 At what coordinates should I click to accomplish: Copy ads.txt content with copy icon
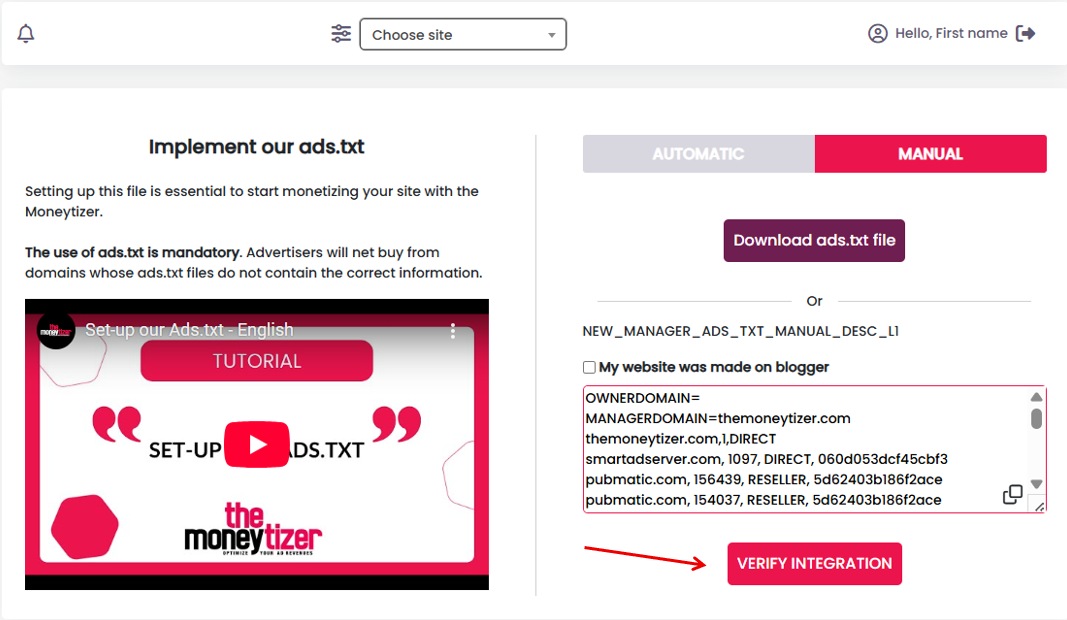pyautogui.click(x=1013, y=495)
